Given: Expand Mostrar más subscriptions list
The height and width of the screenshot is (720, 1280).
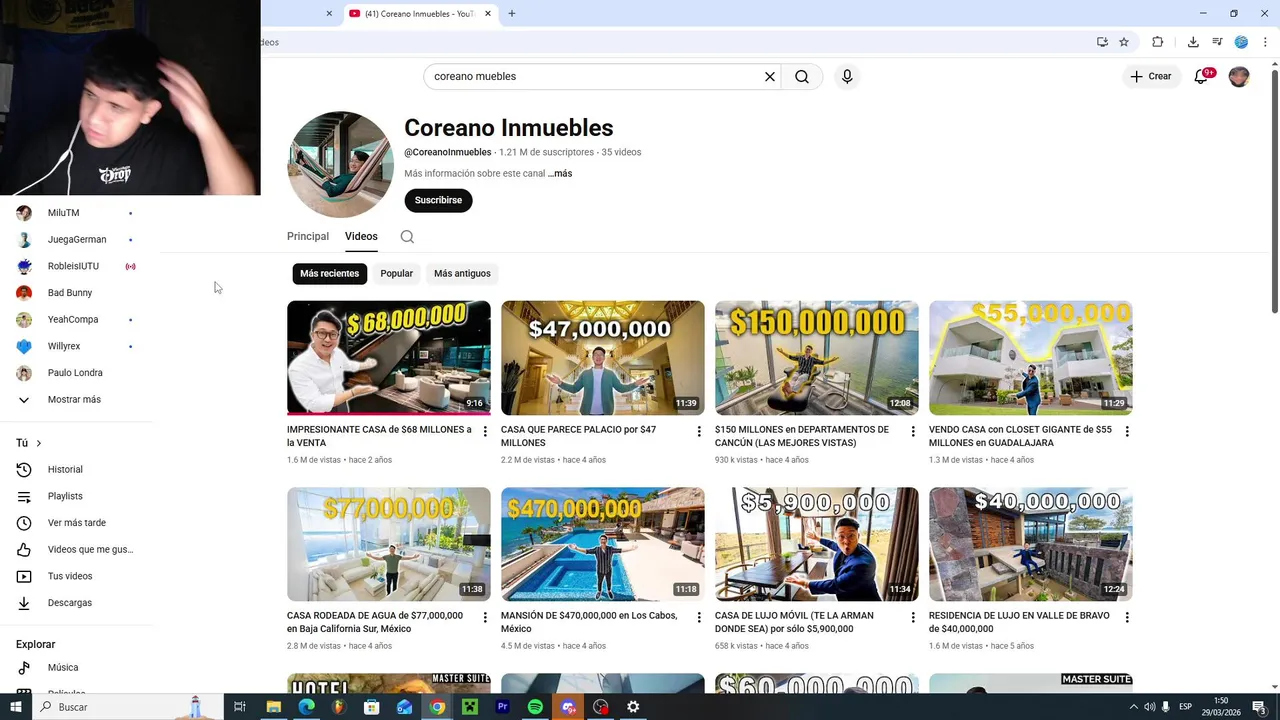Looking at the screenshot, I should pos(75,399).
